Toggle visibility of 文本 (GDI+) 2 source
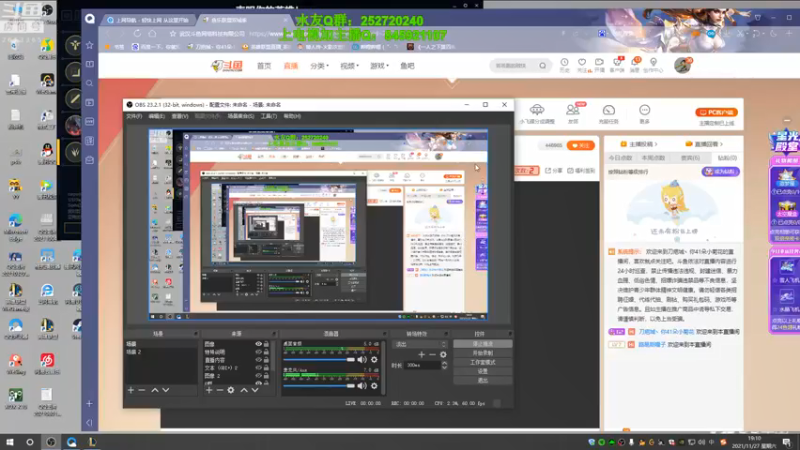The width and height of the screenshot is (800, 450). [258, 367]
